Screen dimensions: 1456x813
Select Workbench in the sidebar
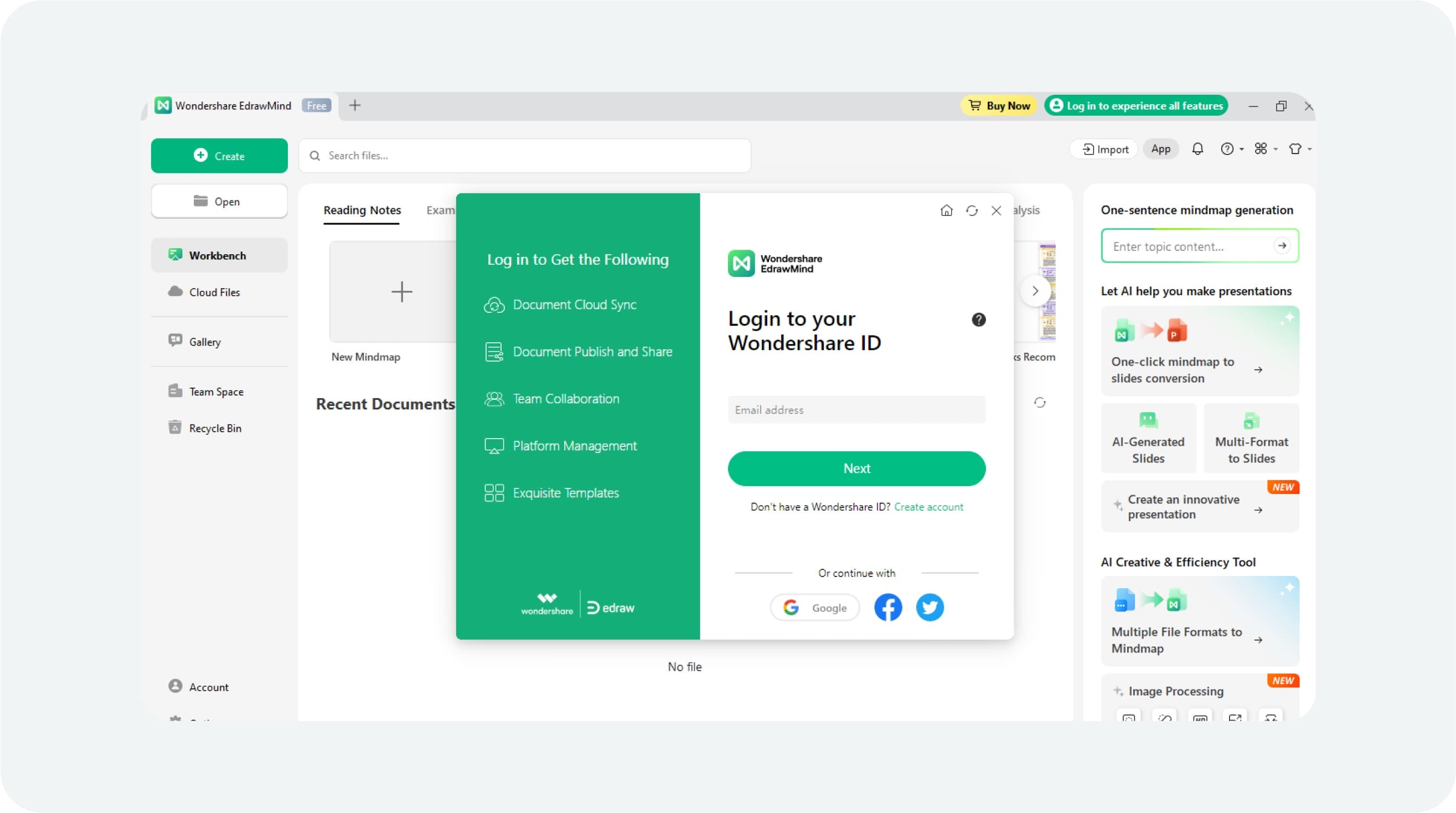[x=219, y=255]
